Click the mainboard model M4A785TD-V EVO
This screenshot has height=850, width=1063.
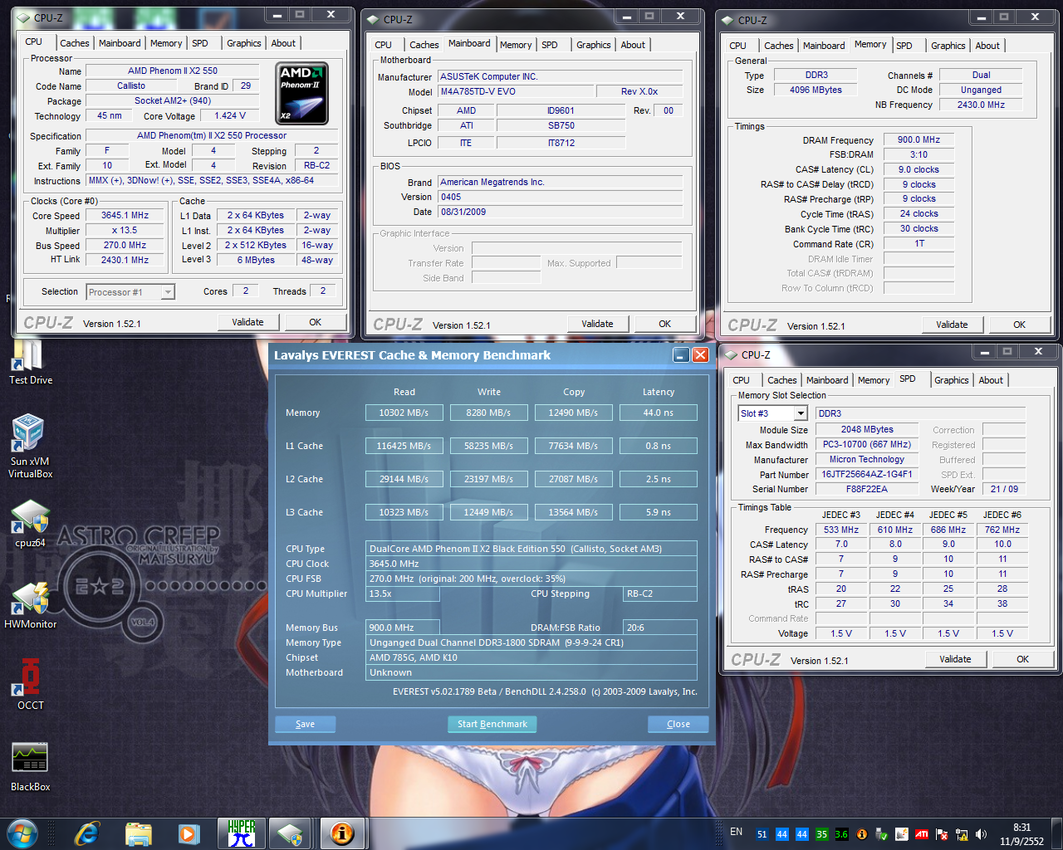[x=517, y=92]
